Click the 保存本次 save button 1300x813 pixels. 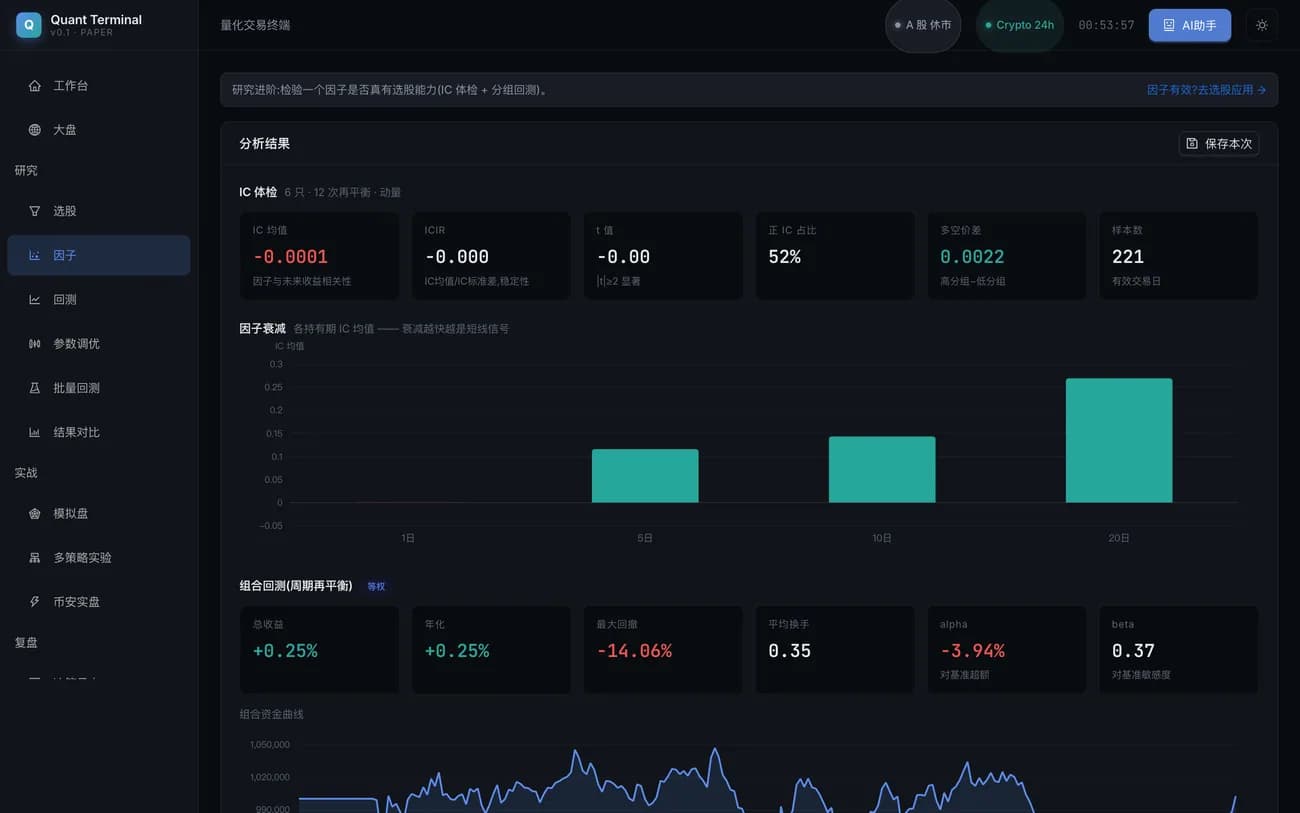(1219, 143)
